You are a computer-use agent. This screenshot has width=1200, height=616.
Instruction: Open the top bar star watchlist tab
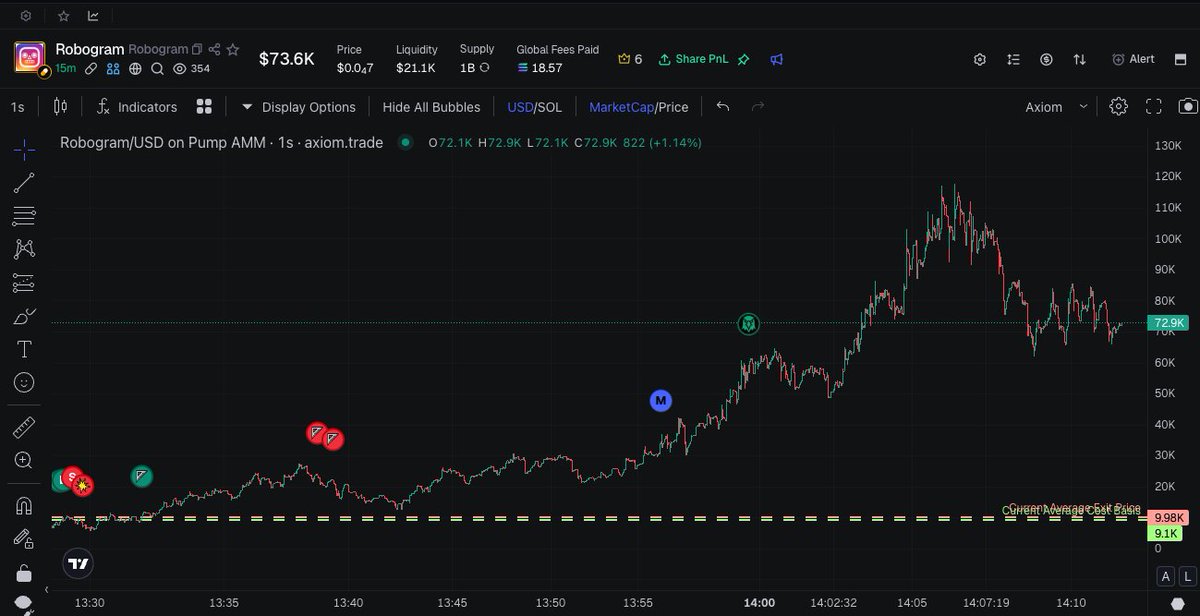64,16
